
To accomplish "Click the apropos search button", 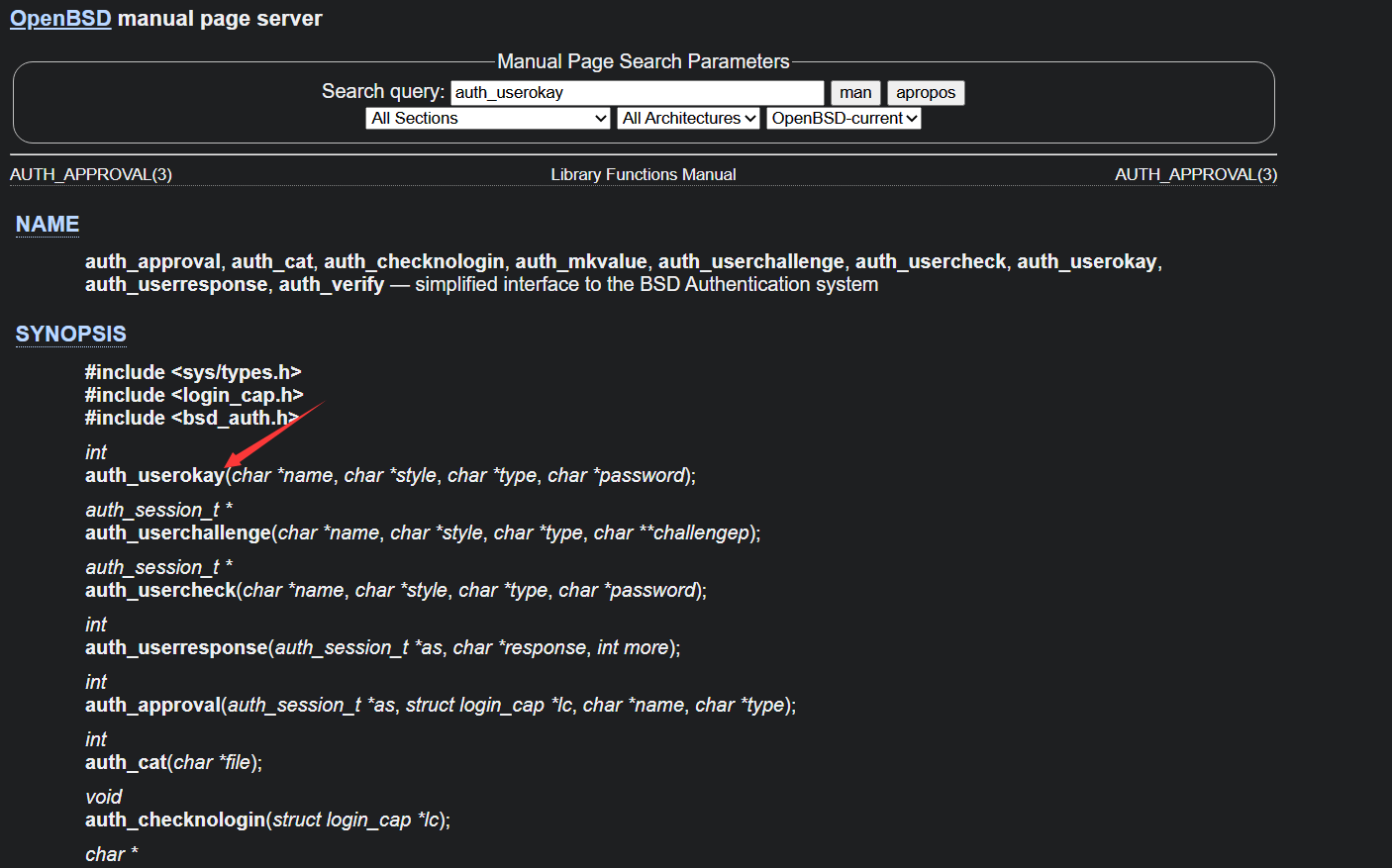I will click(926, 93).
